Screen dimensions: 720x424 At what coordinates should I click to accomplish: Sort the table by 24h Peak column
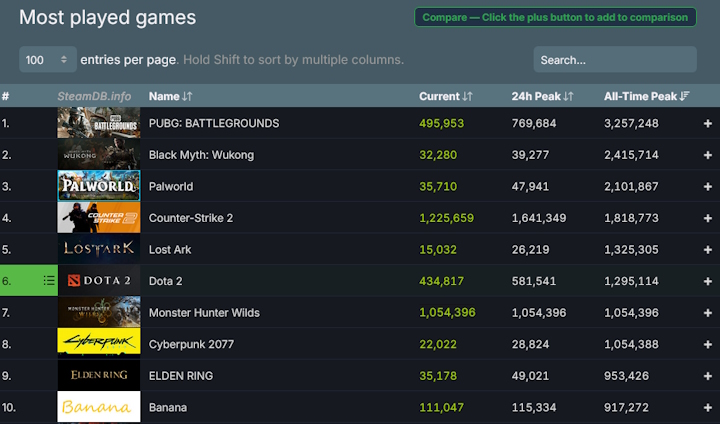pyautogui.click(x=542, y=96)
